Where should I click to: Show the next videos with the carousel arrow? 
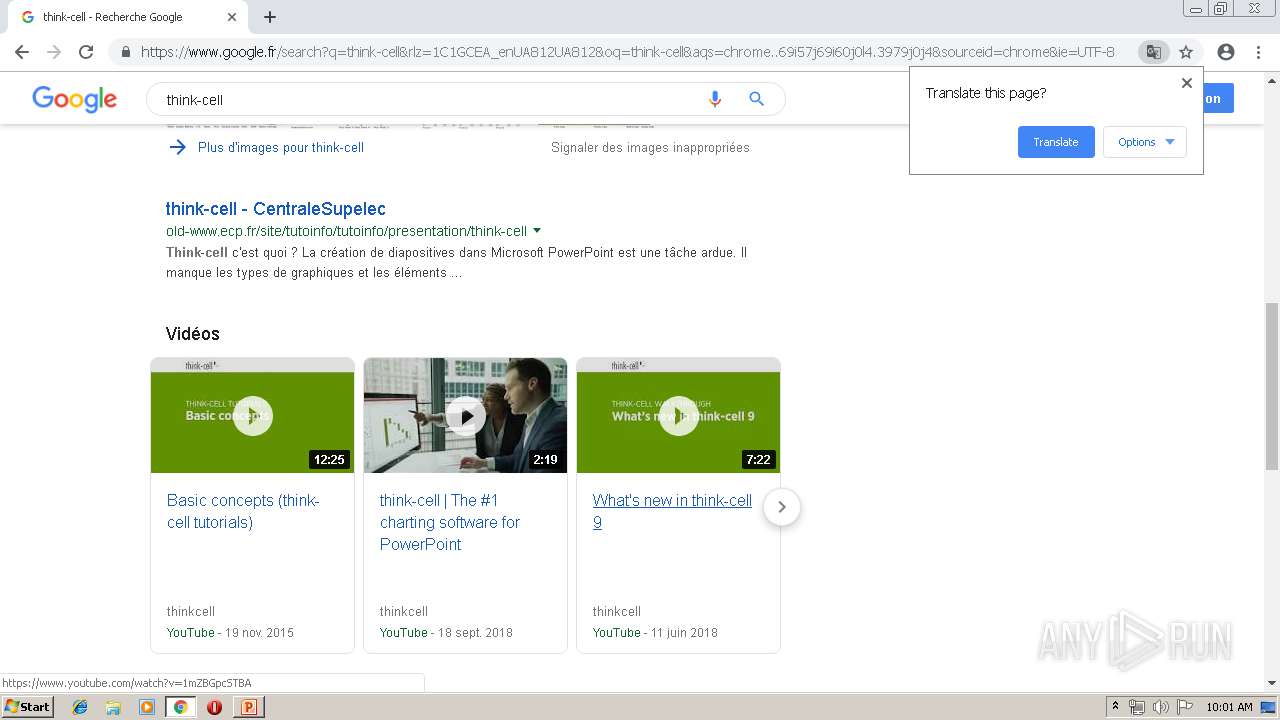point(782,507)
